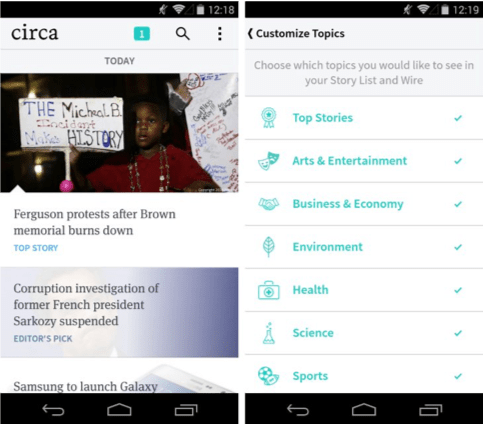Open the Ferguson protests story headline
The height and width of the screenshot is (424, 483).
pyautogui.click(x=95, y=222)
